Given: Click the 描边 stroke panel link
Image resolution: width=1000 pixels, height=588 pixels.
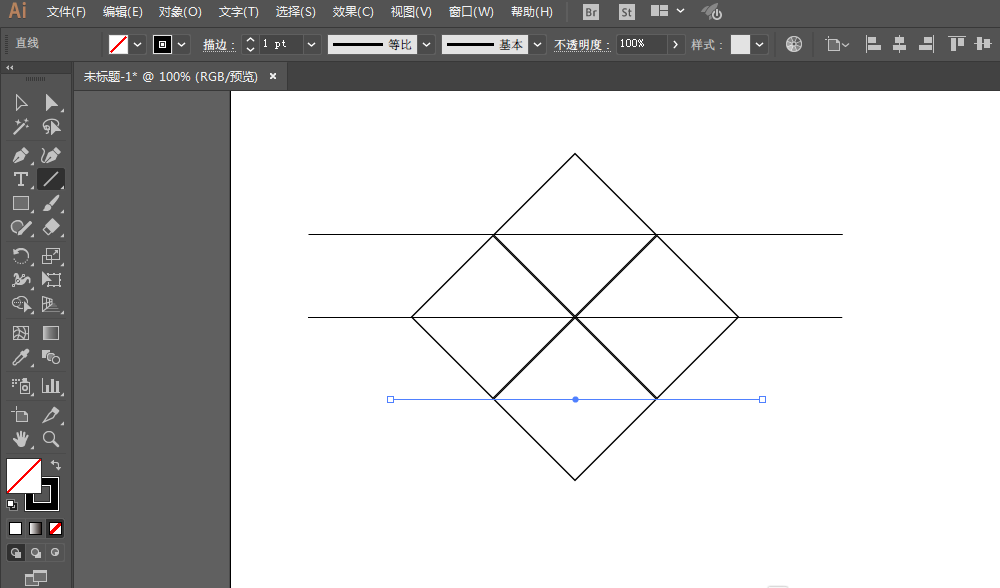Looking at the screenshot, I should pos(217,45).
